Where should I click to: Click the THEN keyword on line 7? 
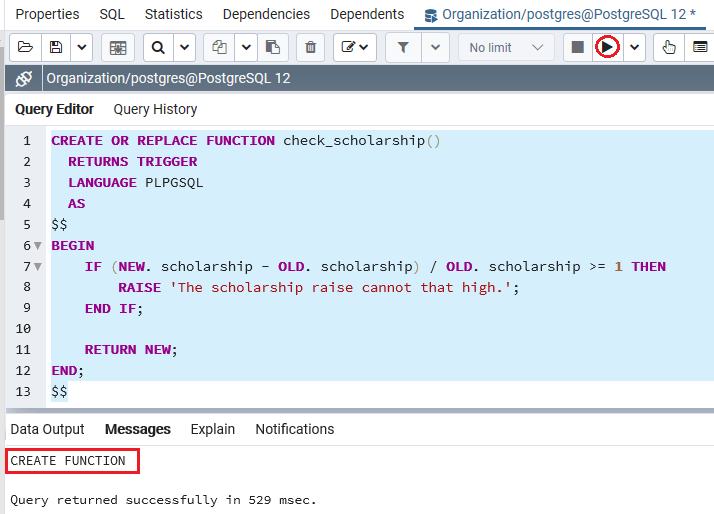coord(648,267)
